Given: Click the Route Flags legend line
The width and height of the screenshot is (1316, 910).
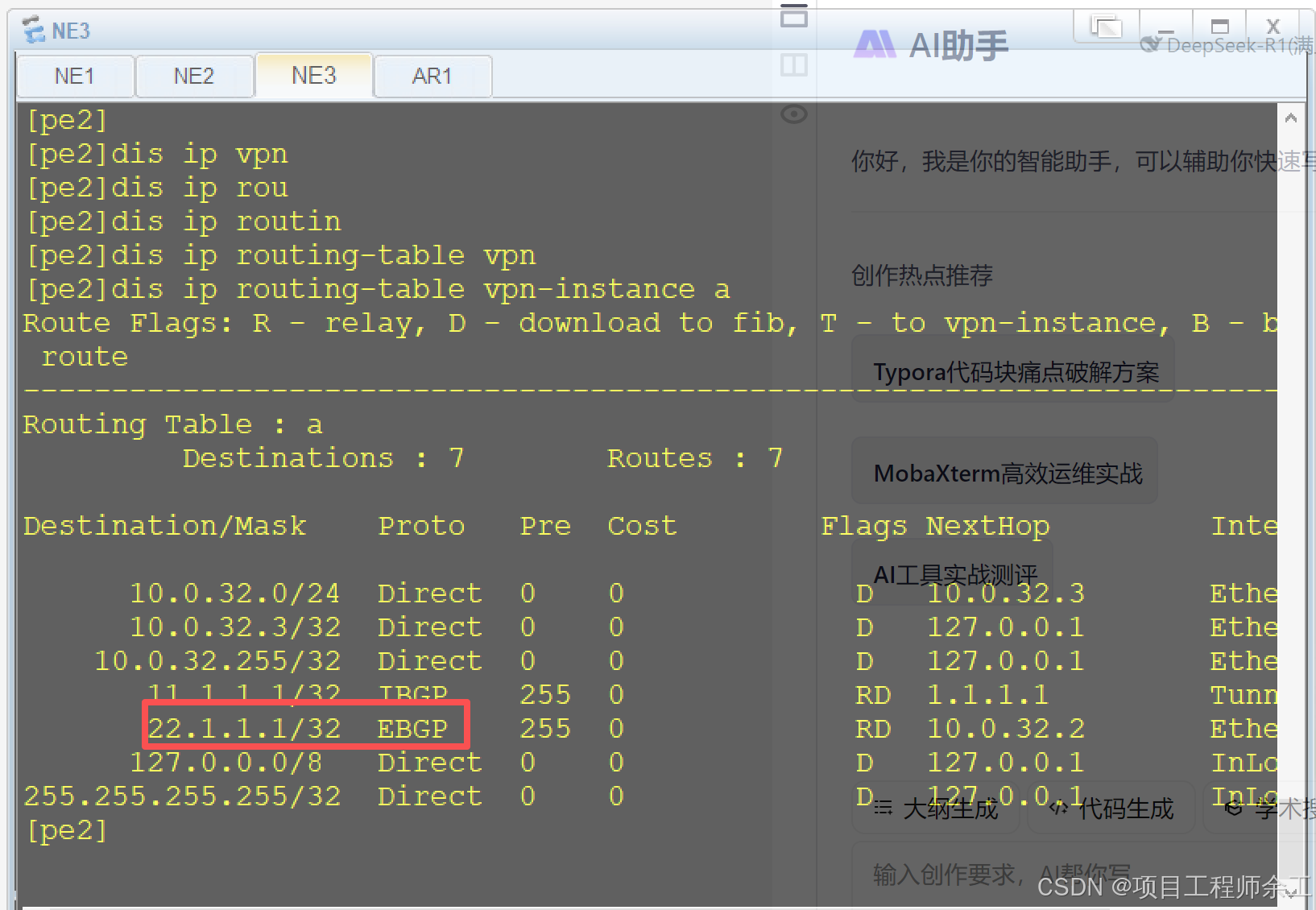Looking at the screenshot, I should point(650,323).
